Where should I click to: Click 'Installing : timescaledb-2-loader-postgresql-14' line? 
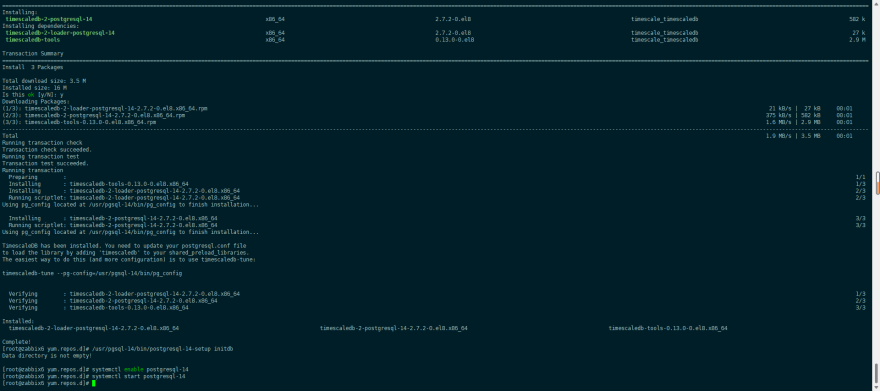pos(124,191)
